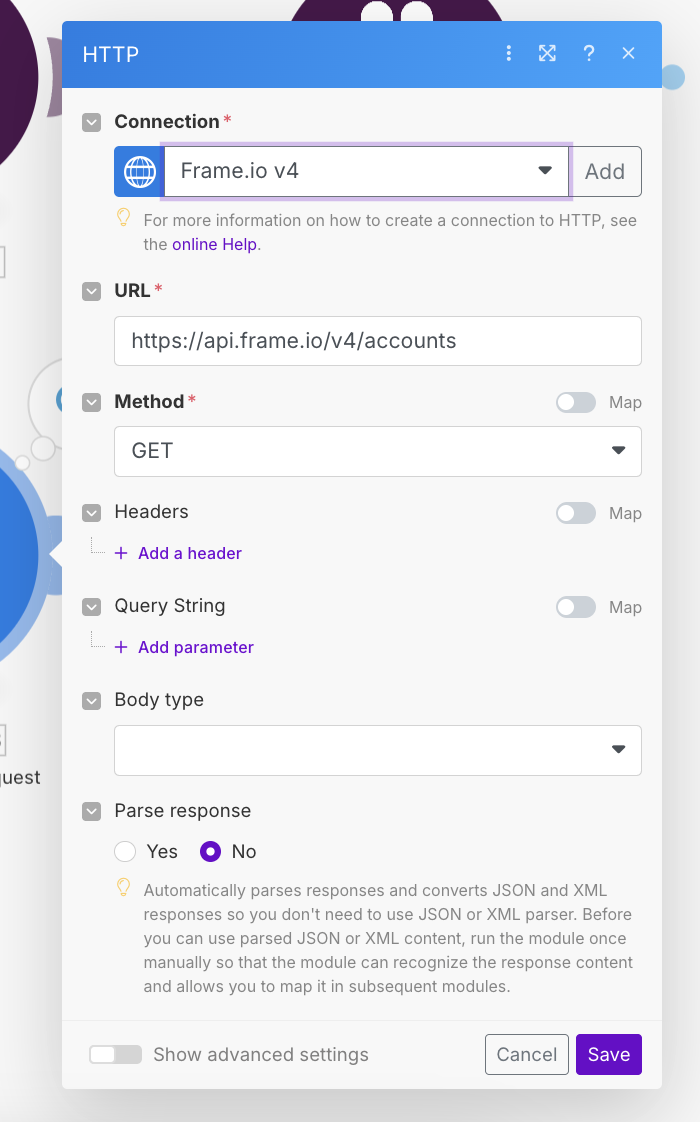Expand the HTTP dialog to fullscreen
This screenshot has width=700, height=1122.
(548, 54)
